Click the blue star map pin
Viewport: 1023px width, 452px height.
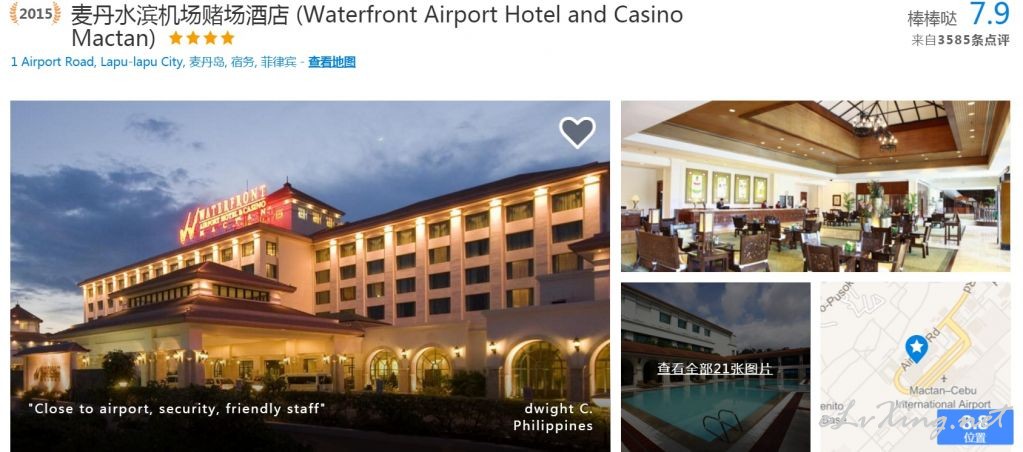click(917, 349)
